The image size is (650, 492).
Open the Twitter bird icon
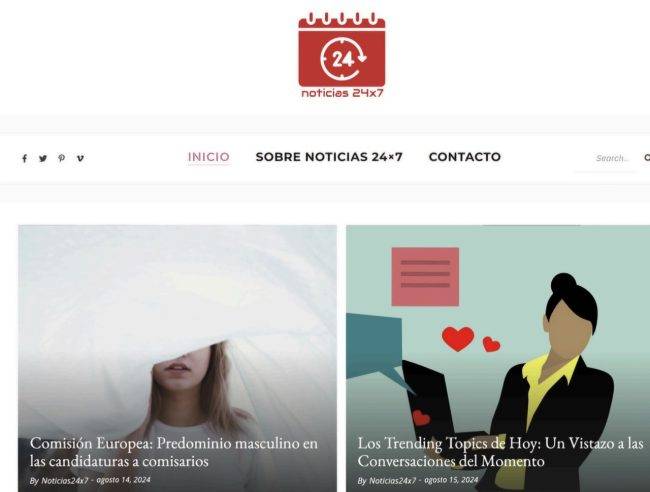point(43,158)
